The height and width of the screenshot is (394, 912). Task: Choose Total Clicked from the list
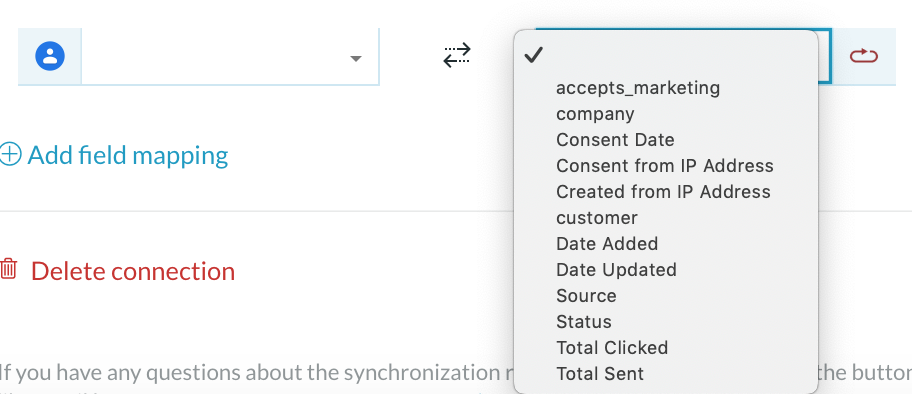click(612, 347)
